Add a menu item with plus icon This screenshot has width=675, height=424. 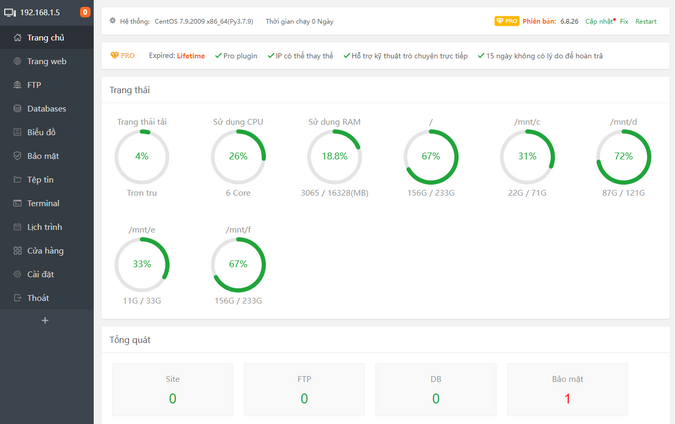point(45,321)
